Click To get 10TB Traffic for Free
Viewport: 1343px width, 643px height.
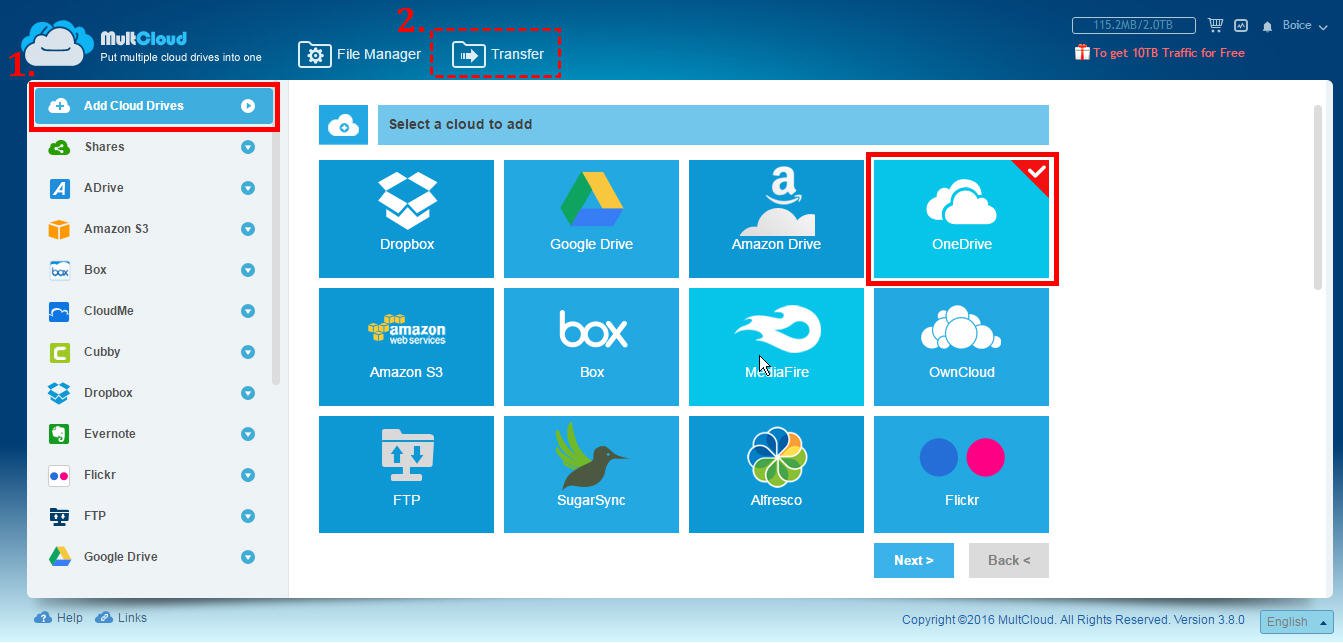1168,53
